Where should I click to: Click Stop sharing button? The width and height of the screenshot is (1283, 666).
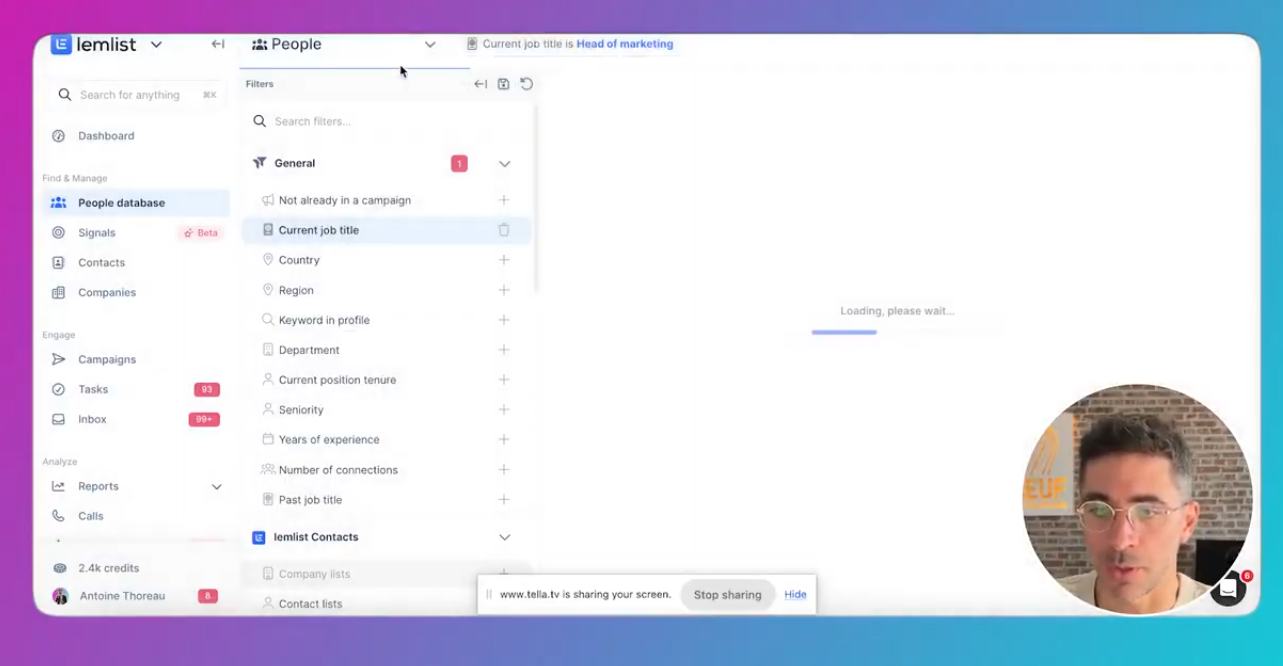727,595
